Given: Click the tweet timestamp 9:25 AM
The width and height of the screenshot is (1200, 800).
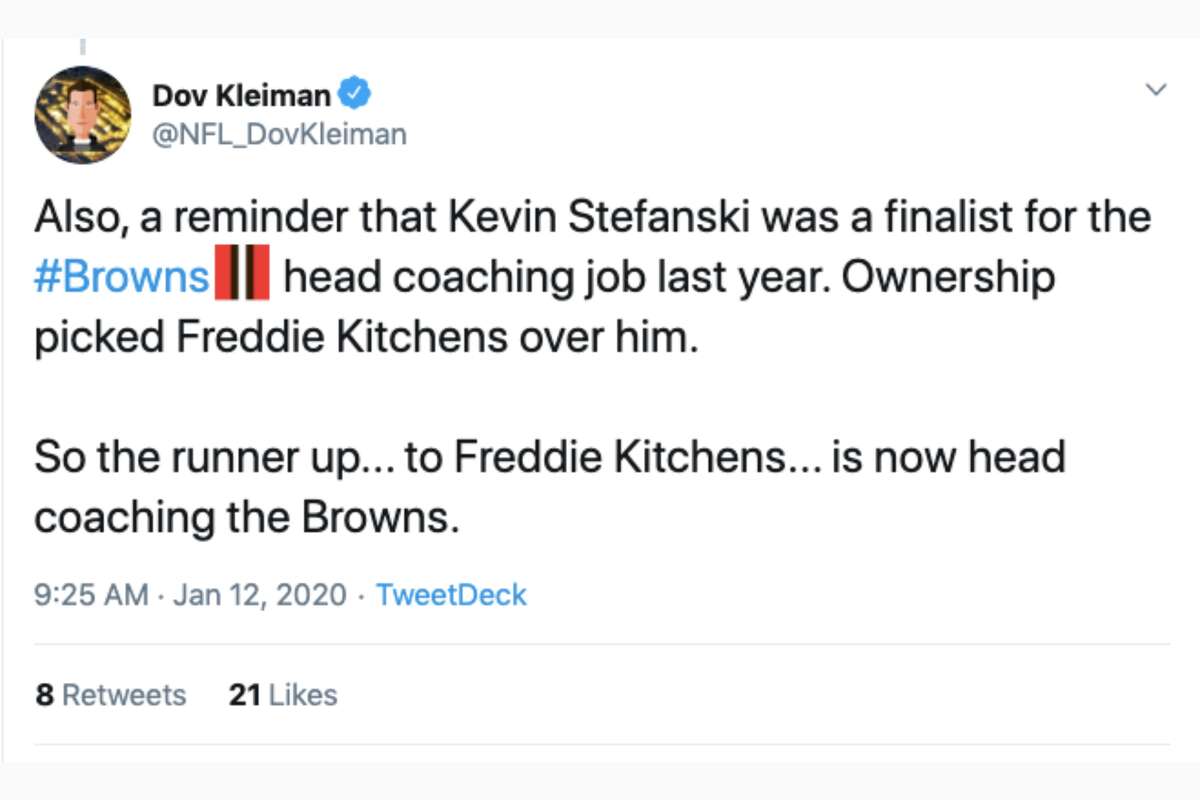Looking at the screenshot, I should 90,594.
